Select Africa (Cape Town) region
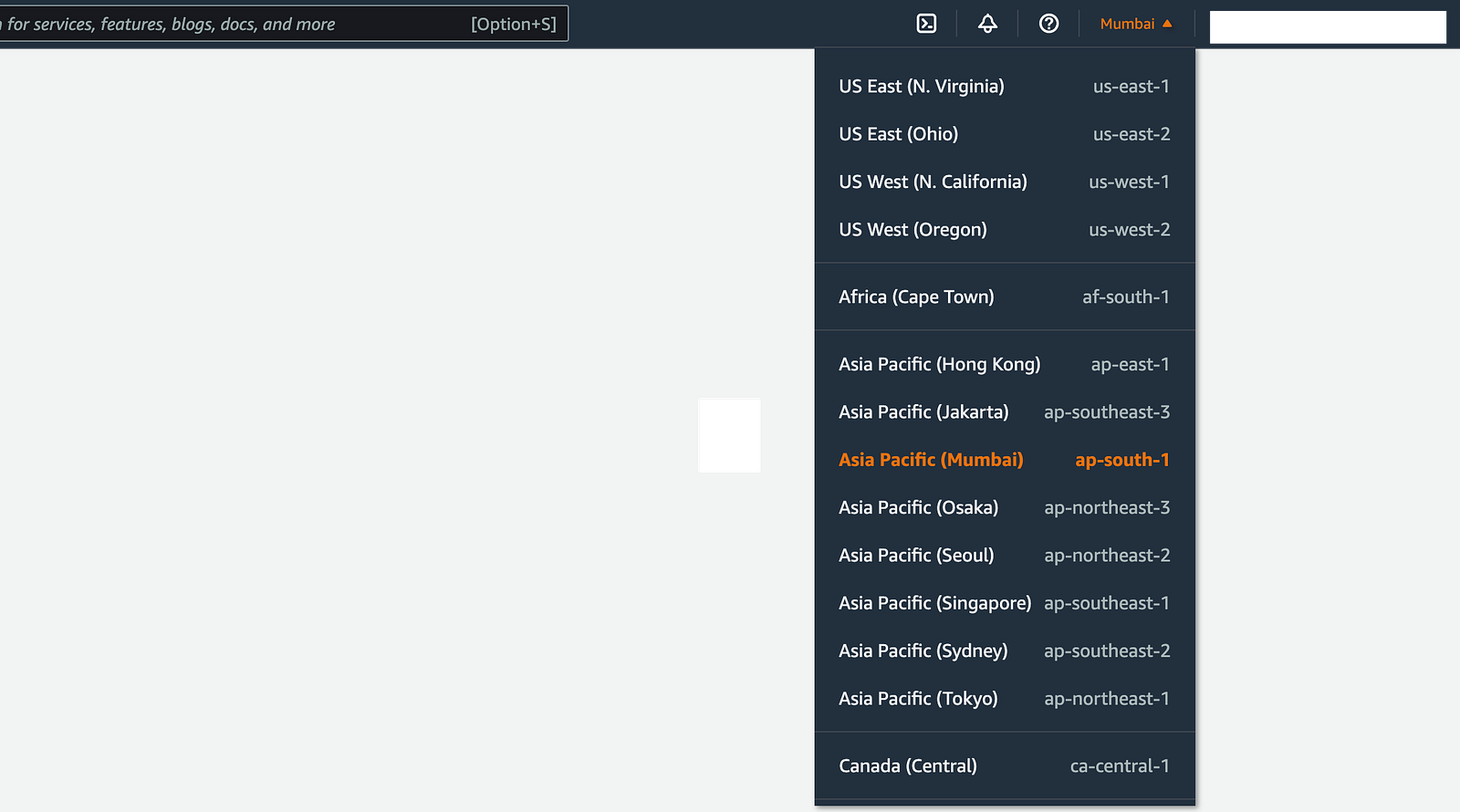Viewport: 1460px width, 812px height. (1005, 297)
